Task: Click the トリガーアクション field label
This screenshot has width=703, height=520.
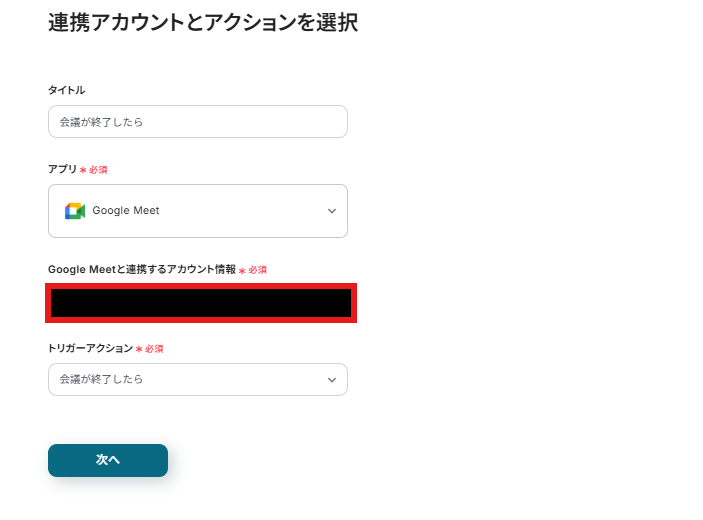Action: (90, 348)
